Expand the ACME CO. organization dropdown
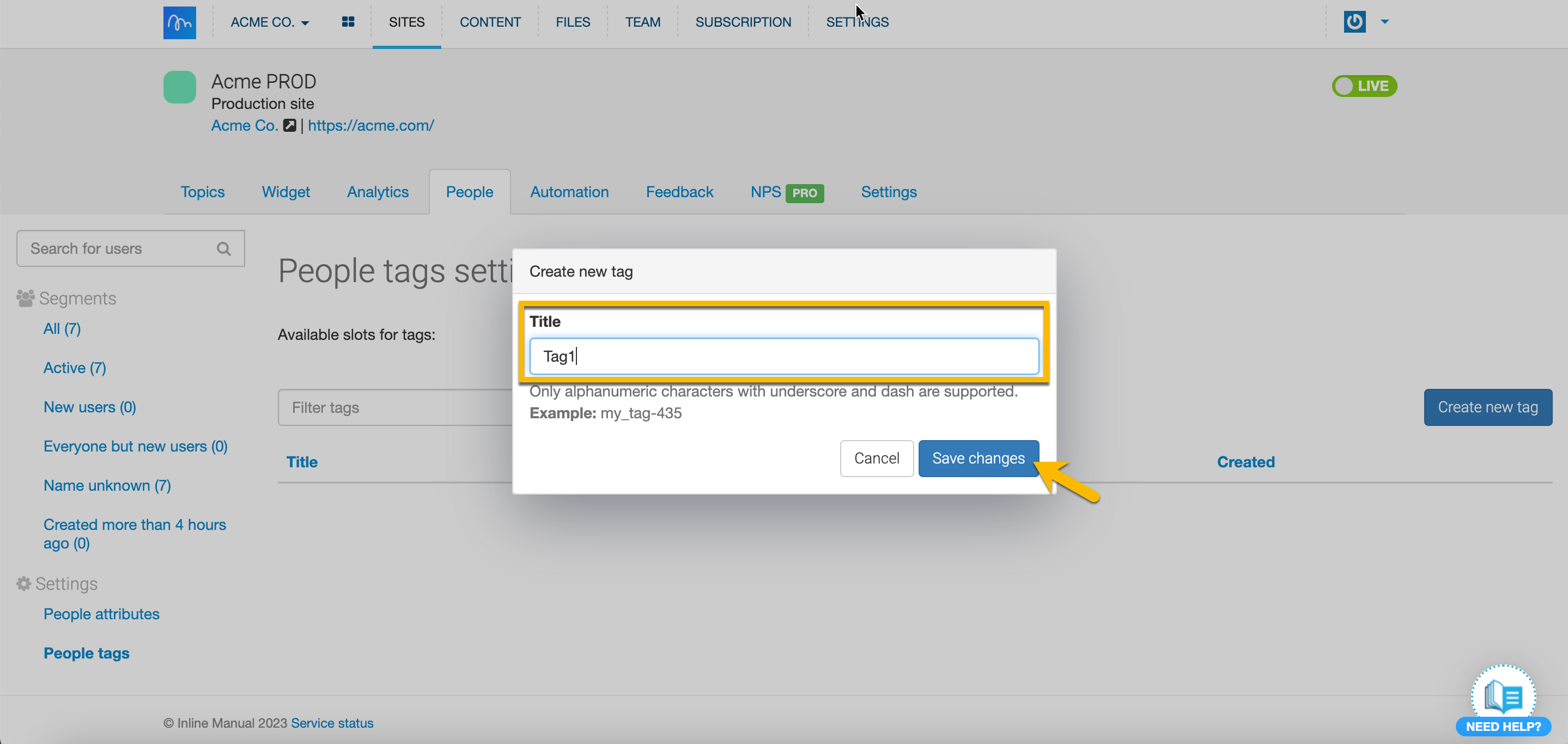Screen dimensions: 1568x744 270,22
